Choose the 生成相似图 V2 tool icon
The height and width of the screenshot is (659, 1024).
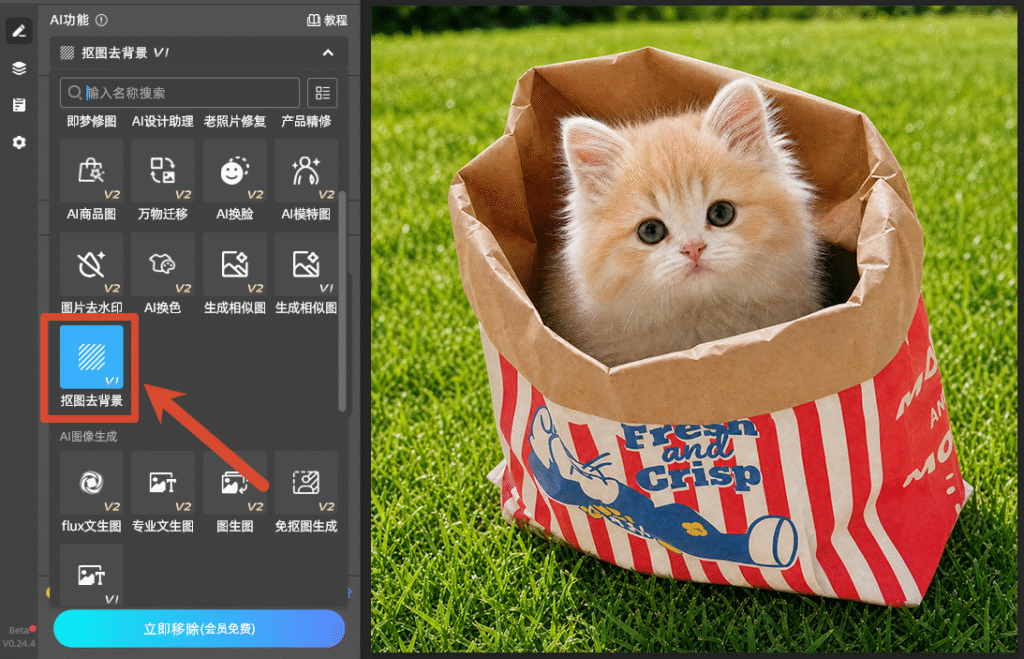click(234, 264)
